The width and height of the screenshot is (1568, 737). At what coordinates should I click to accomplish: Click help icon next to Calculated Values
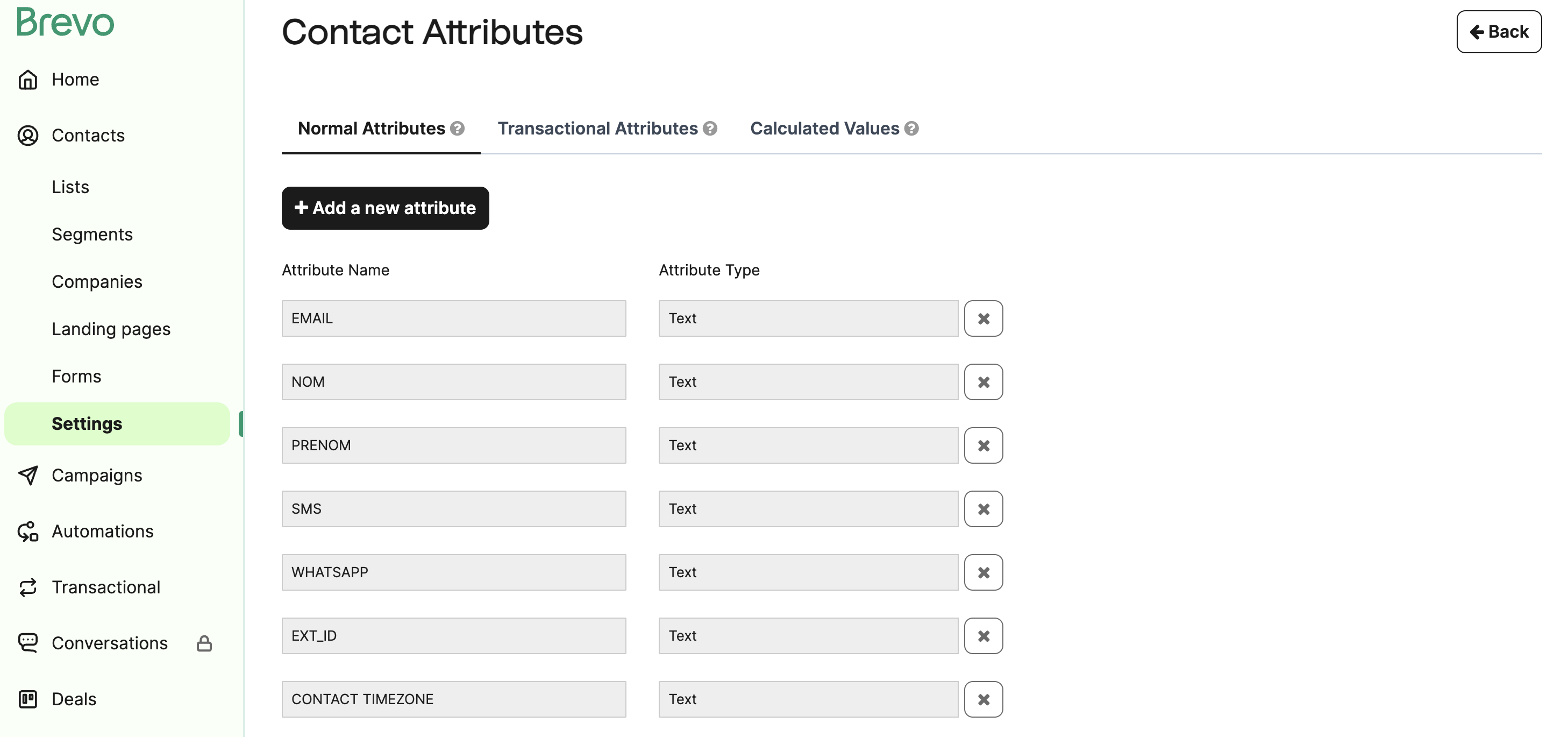click(x=911, y=129)
